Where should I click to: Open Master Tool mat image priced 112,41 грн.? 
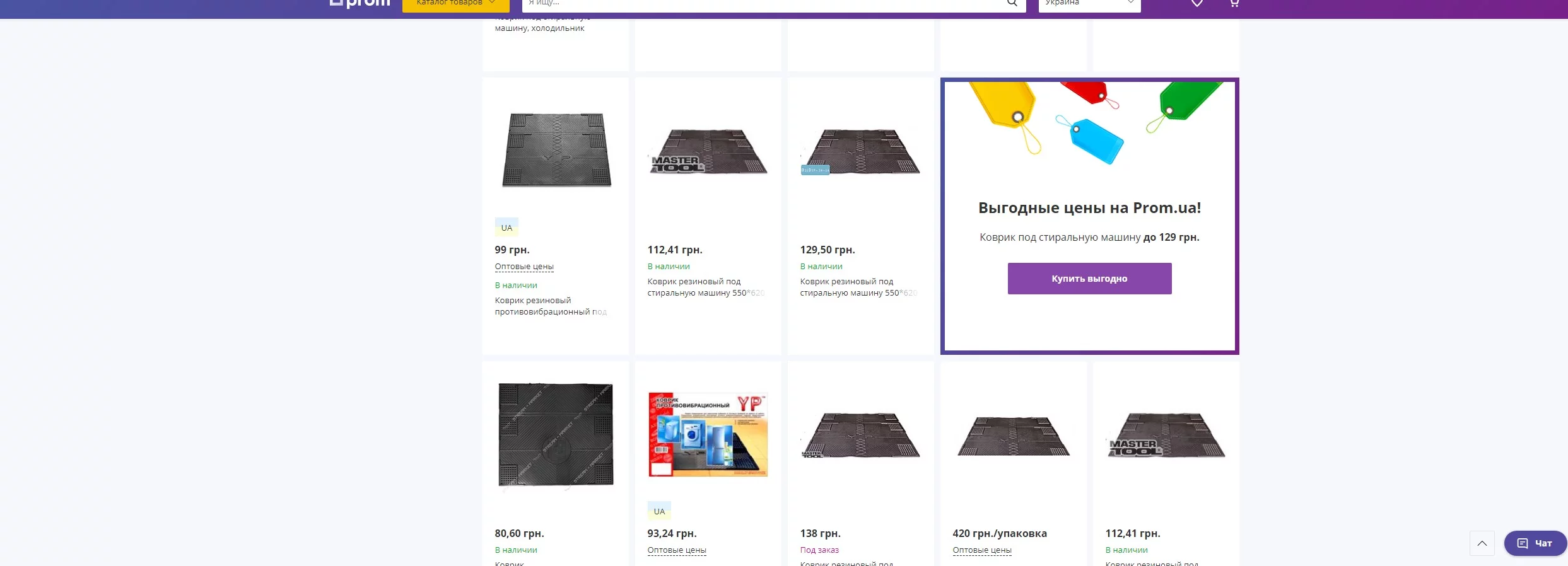pyautogui.click(x=708, y=151)
